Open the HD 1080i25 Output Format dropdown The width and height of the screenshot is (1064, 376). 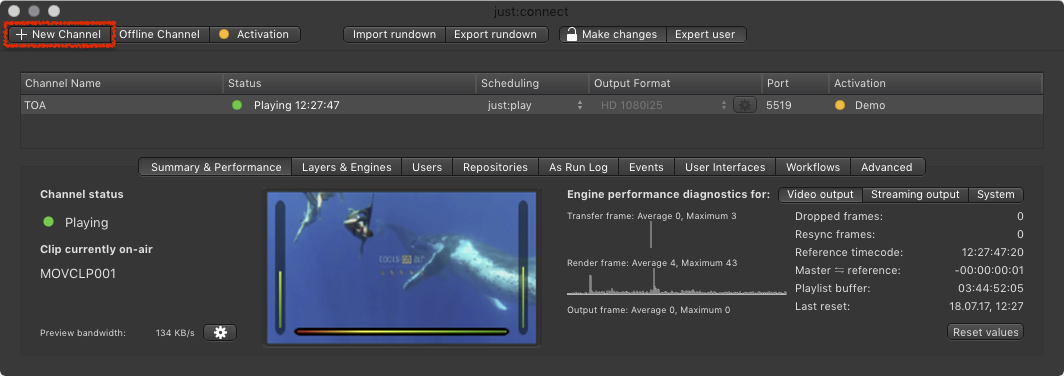click(x=664, y=105)
